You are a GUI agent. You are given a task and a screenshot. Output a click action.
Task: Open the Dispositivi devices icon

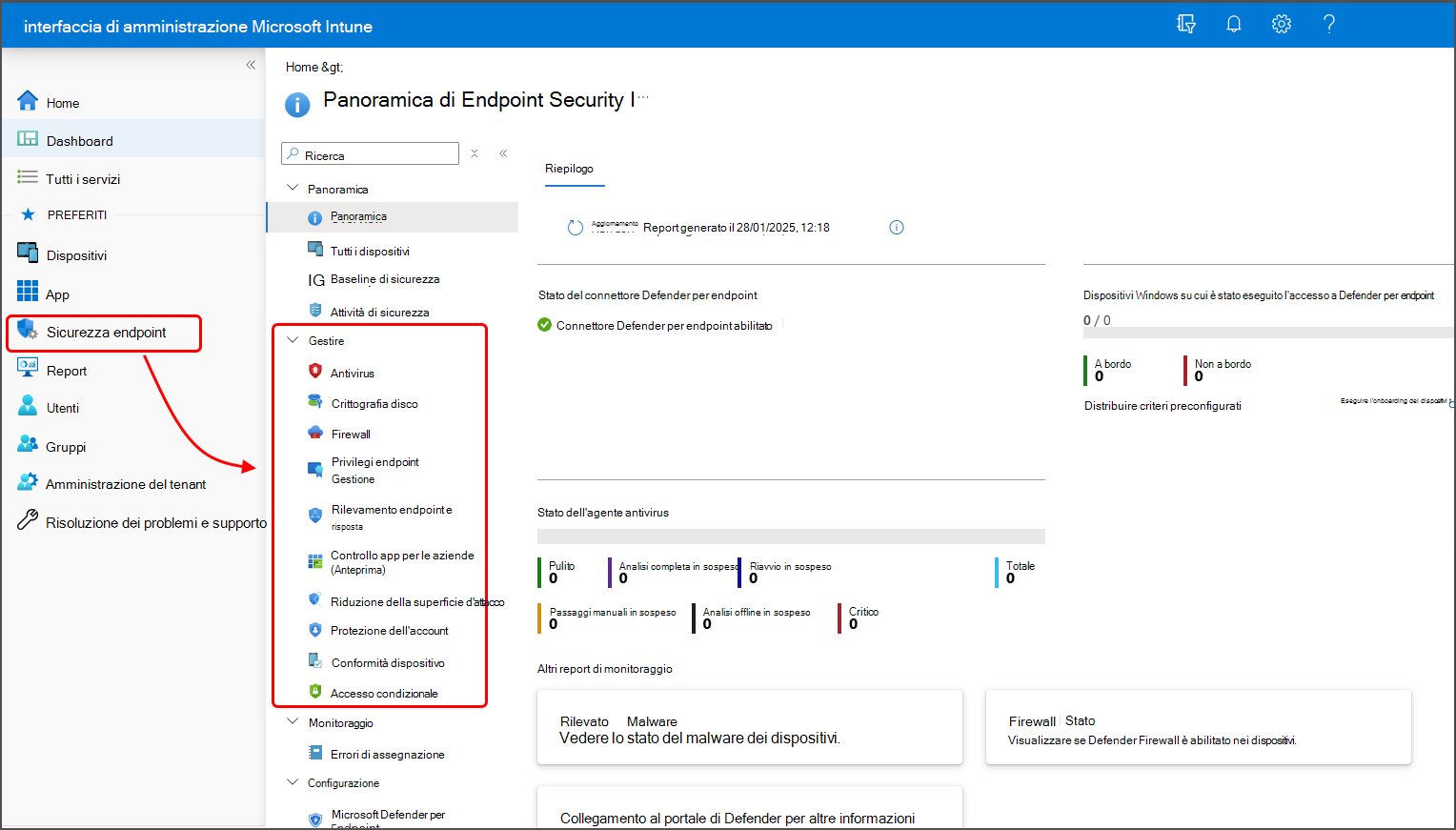[28, 253]
